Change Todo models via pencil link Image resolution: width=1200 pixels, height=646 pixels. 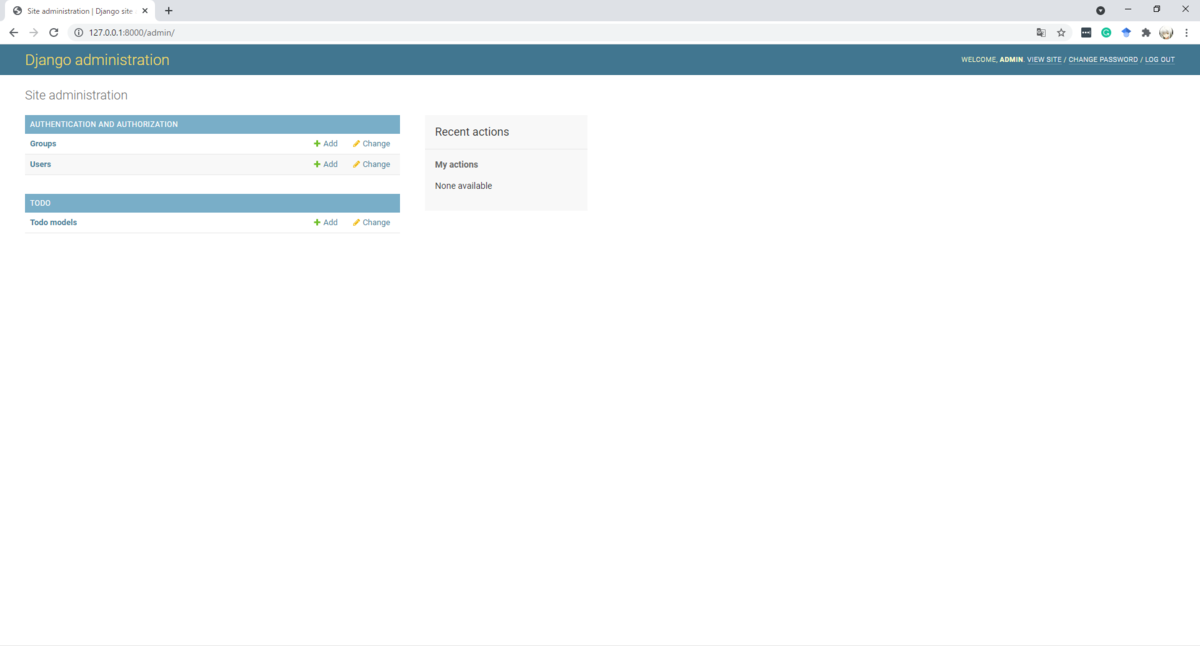[x=371, y=223]
